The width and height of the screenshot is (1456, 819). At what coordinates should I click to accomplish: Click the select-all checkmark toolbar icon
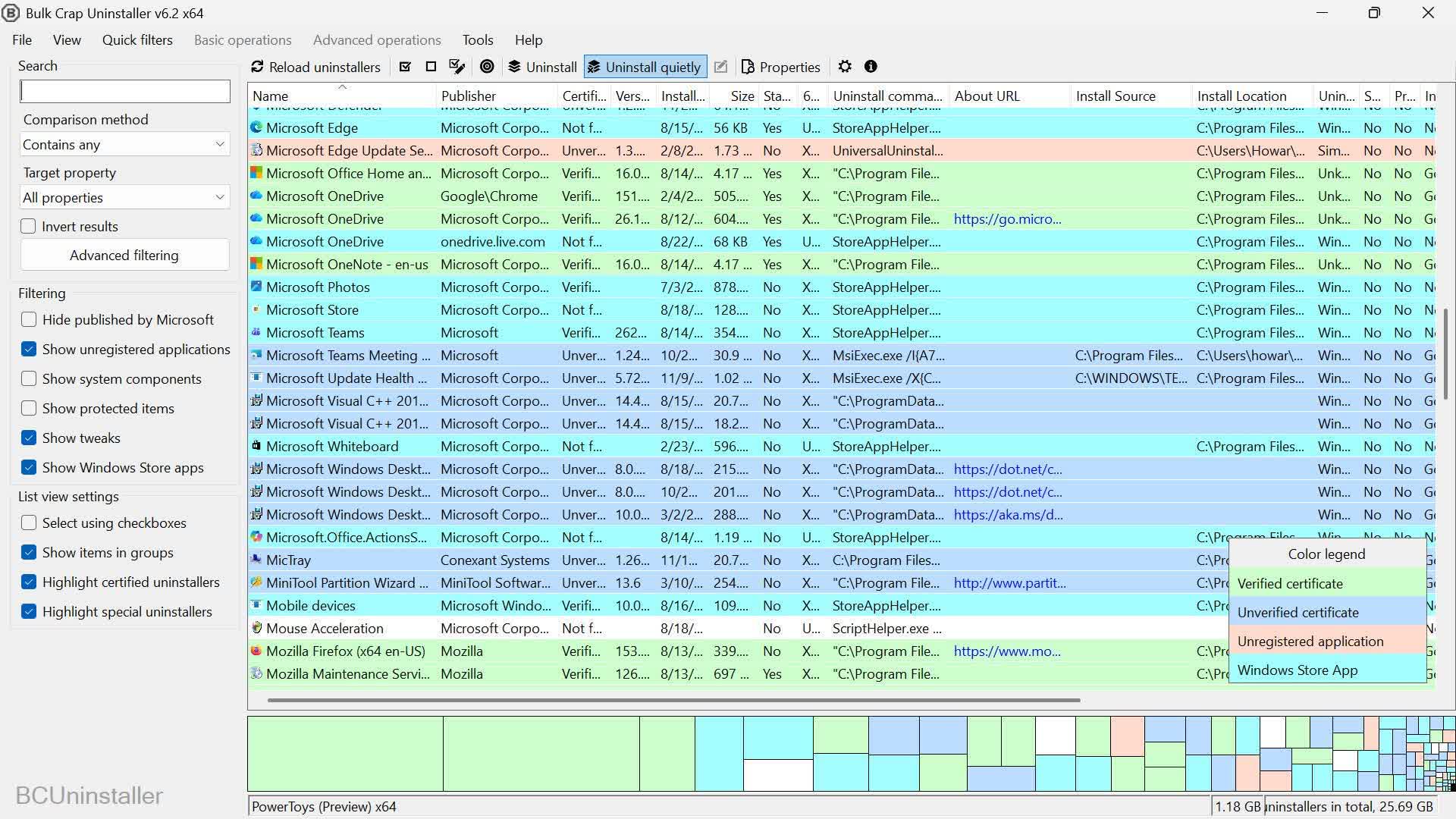pos(405,67)
